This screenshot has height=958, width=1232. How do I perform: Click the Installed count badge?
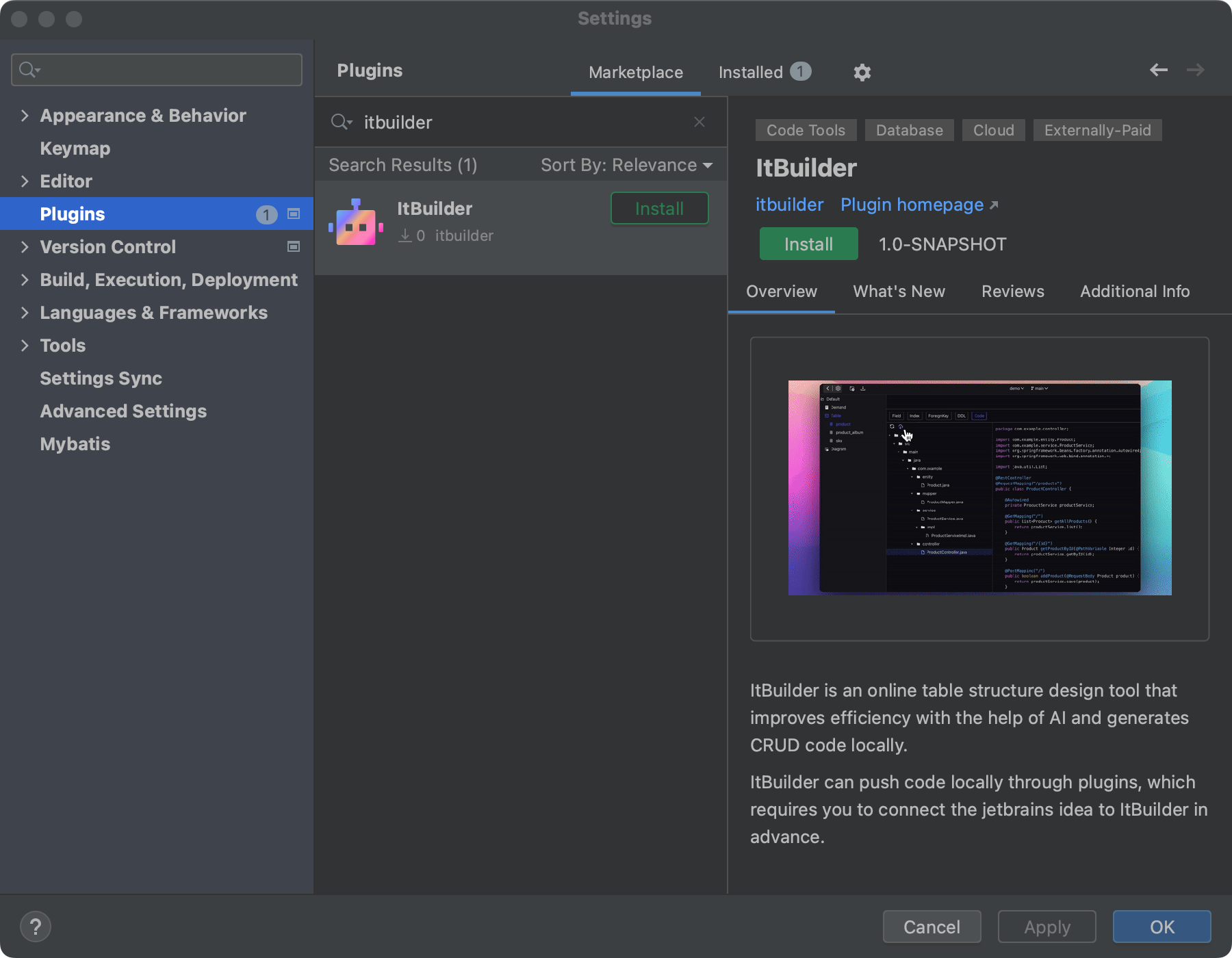[800, 71]
